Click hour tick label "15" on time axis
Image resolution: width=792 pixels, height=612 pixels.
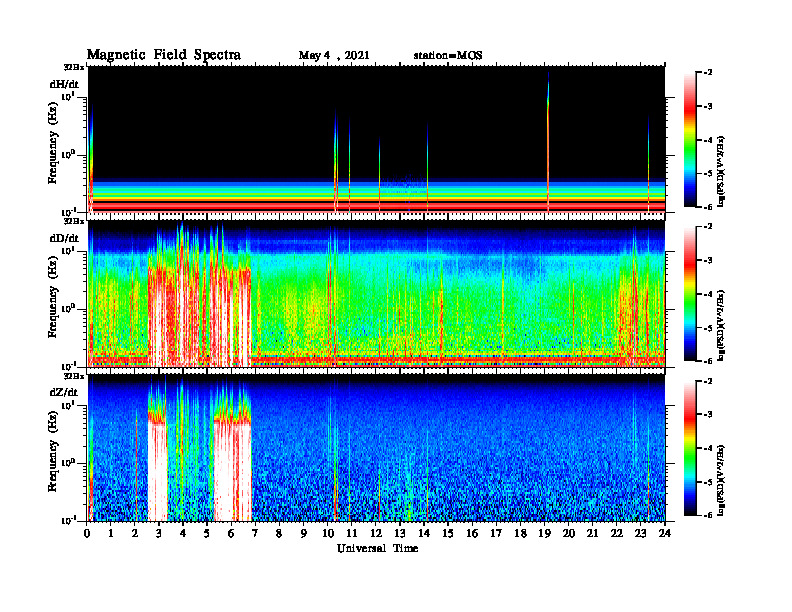(448, 533)
